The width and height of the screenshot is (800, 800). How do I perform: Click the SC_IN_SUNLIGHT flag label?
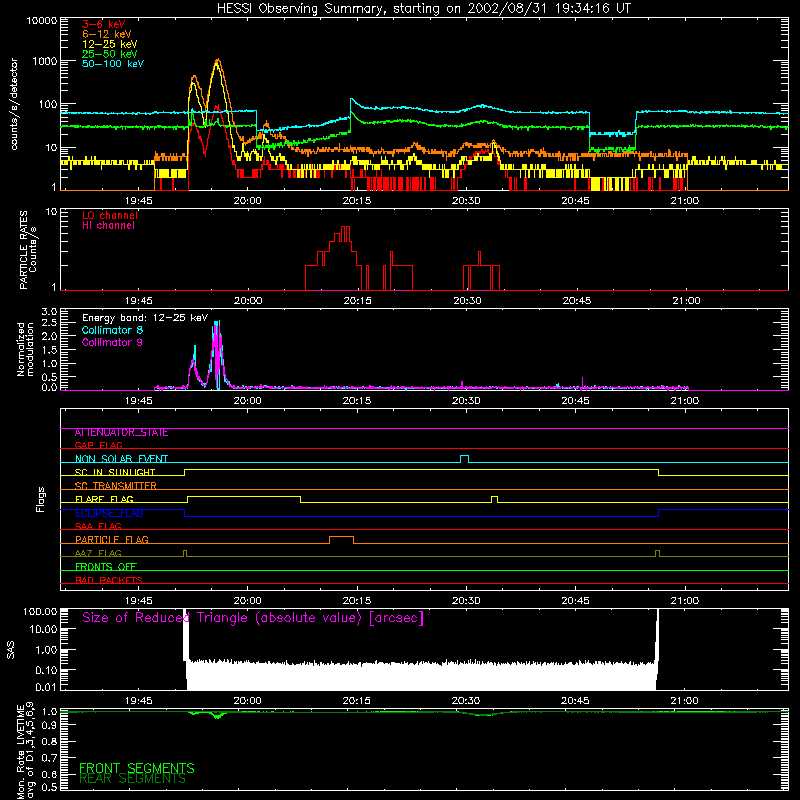[115, 472]
